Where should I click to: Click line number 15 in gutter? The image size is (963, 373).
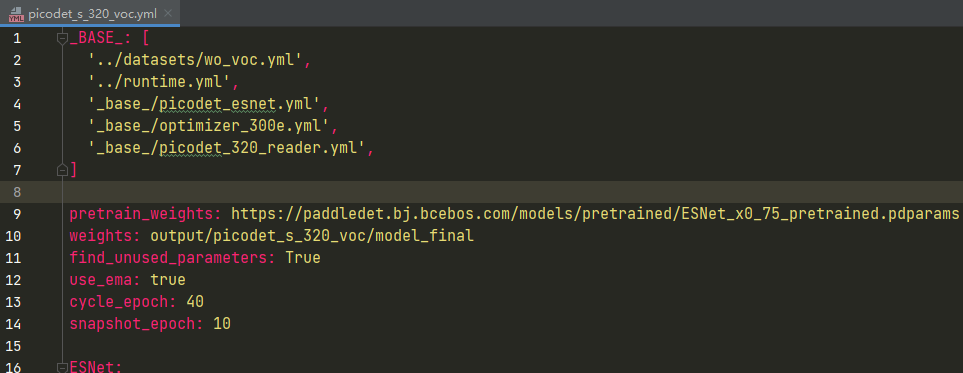14,345
